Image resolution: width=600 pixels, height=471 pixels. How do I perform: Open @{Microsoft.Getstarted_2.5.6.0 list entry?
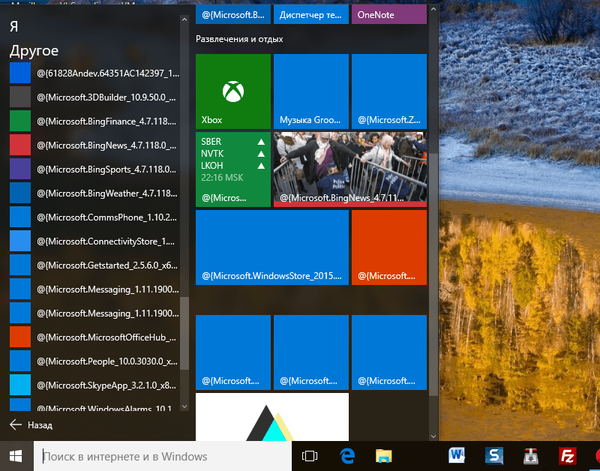[x=94, y=265]
